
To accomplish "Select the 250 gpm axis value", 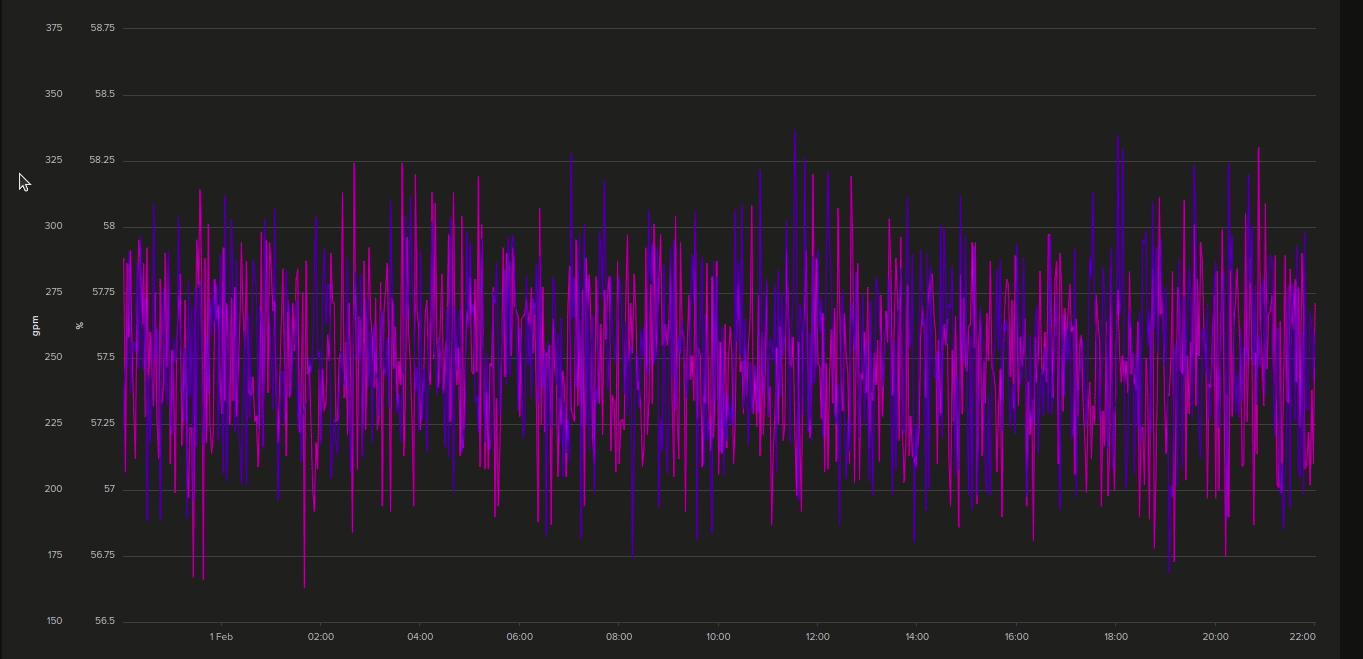I will pos(54,357).
